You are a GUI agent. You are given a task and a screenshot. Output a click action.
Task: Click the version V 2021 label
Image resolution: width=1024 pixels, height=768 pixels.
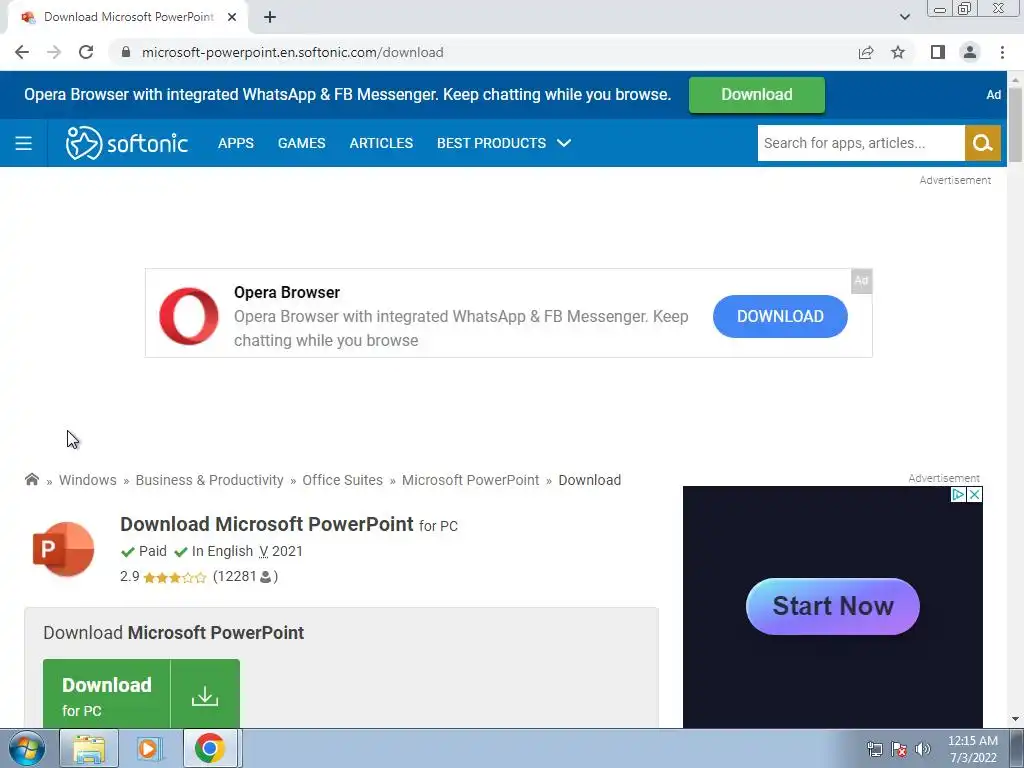coord(281,551)
